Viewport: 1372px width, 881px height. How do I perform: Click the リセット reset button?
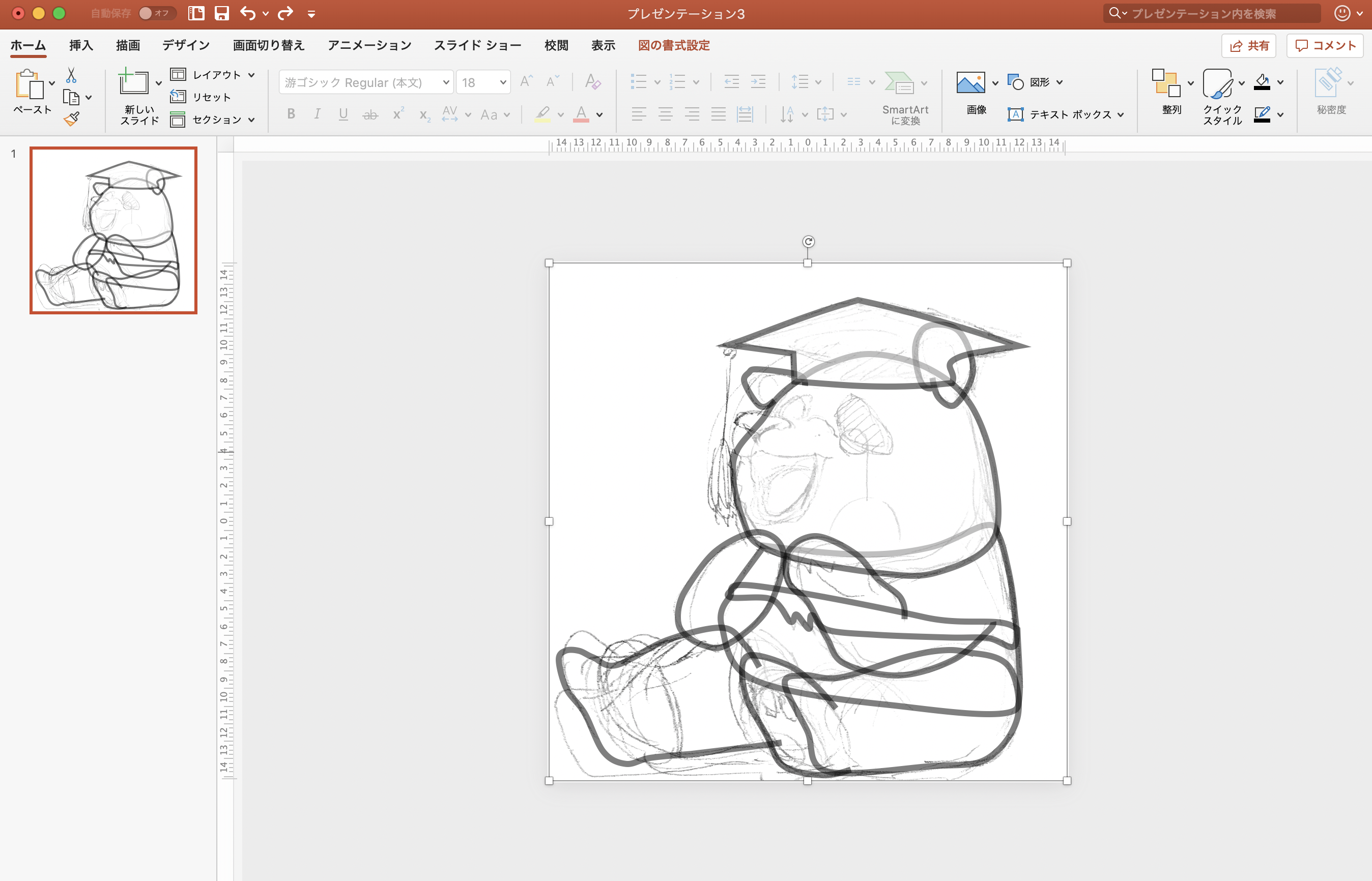[x=201, y=97]
